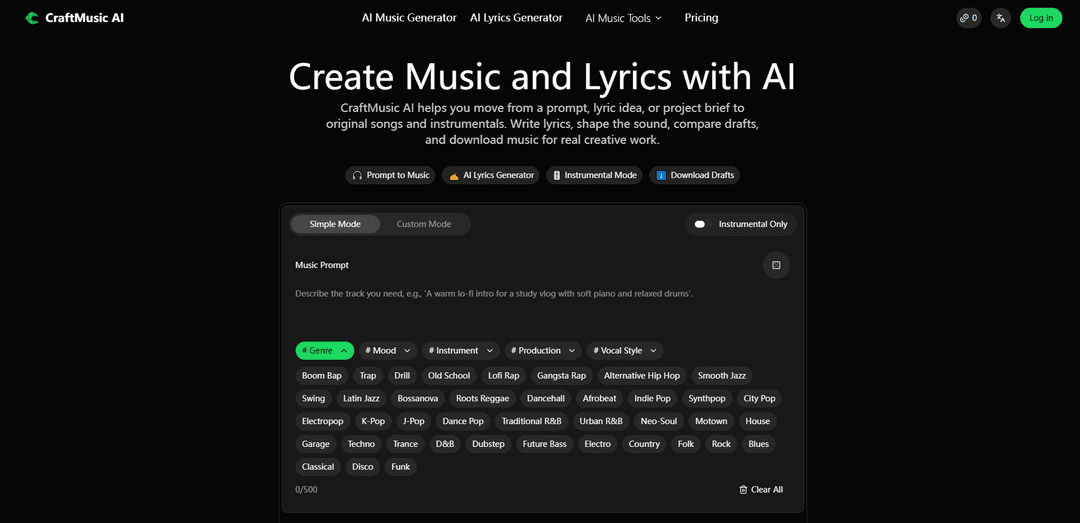Select the Techno genre tag
The height and width of the screenshot is (523, 1080).
coord(362,444)
